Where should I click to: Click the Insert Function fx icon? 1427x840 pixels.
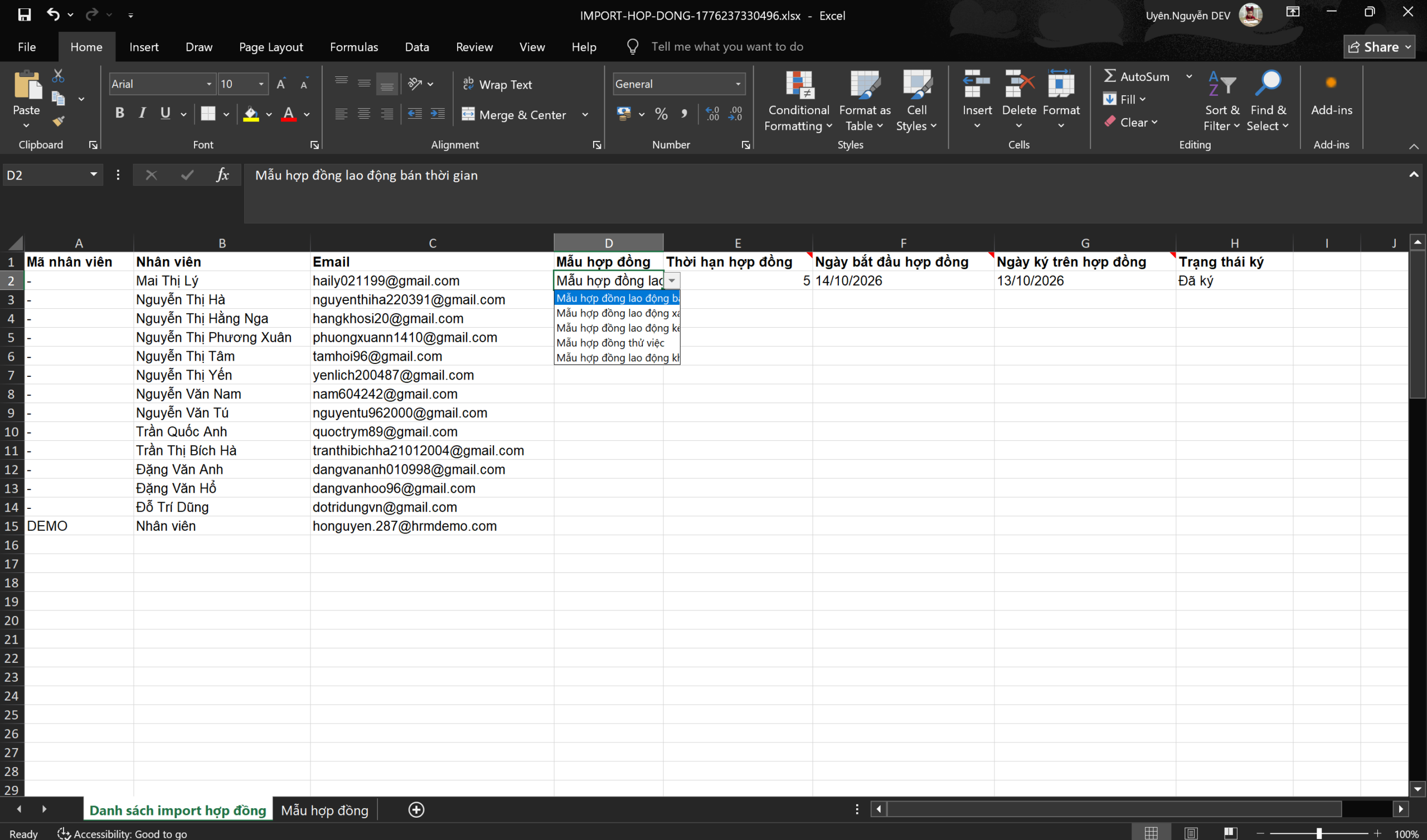click(222, 175)
